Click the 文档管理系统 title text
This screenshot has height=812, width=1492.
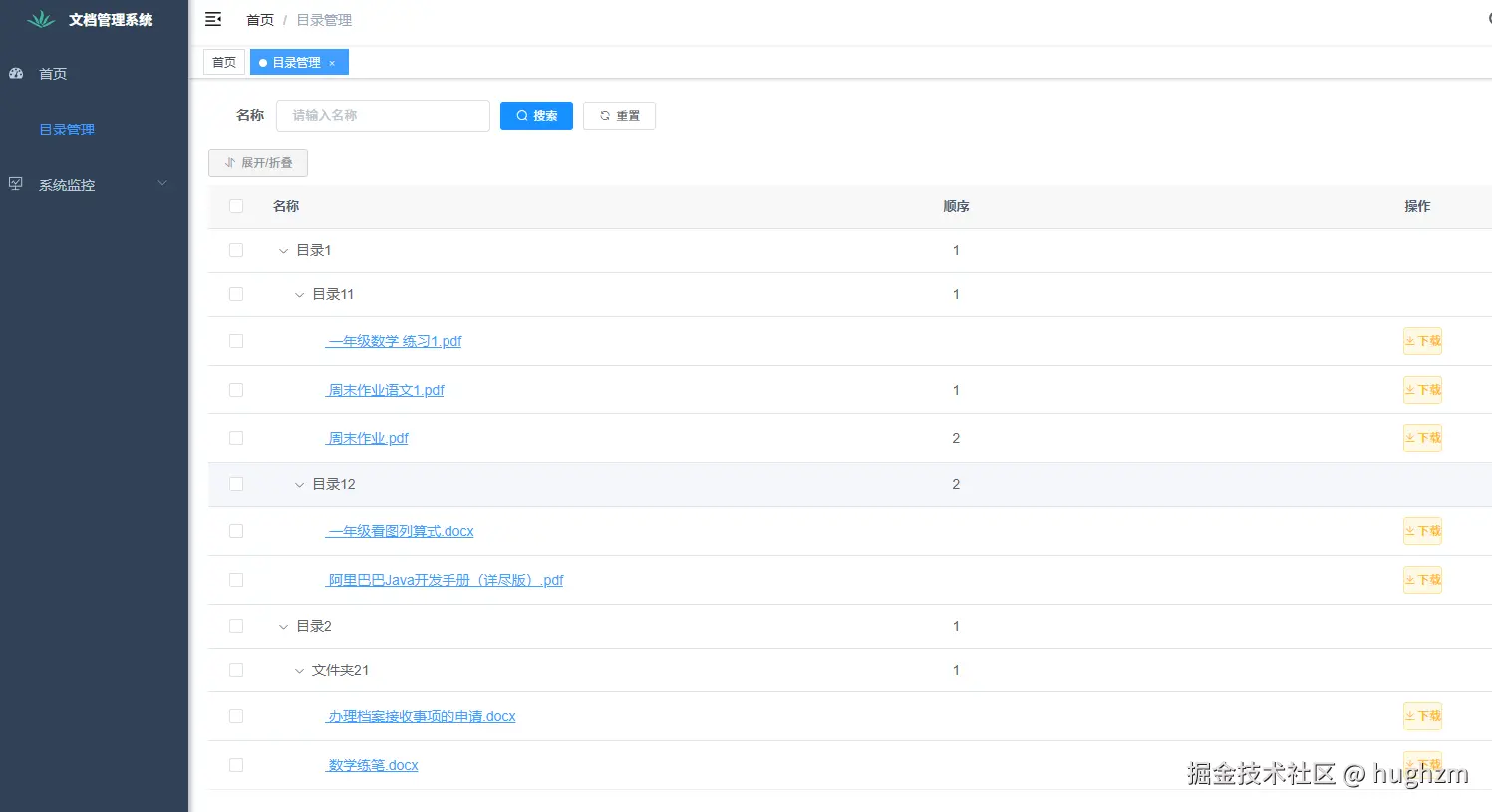tap(111, 20)
